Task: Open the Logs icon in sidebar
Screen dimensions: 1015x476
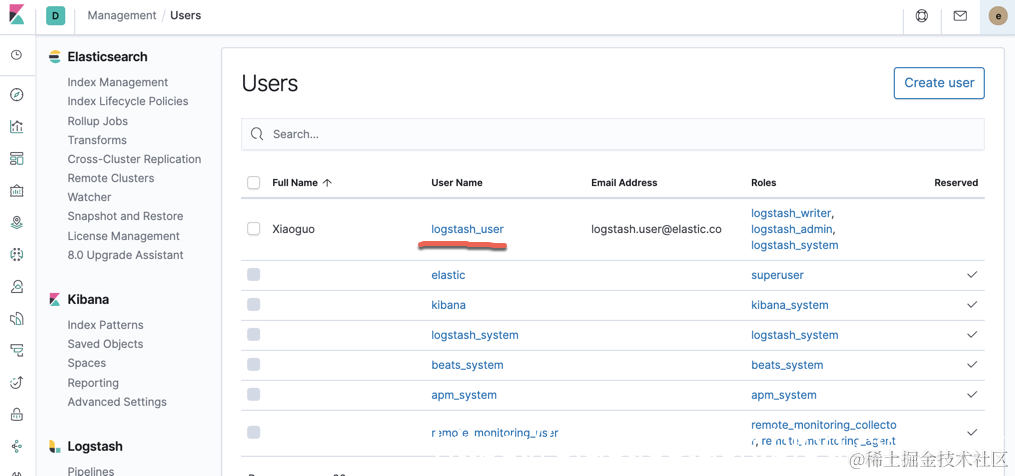Action: 17,319
